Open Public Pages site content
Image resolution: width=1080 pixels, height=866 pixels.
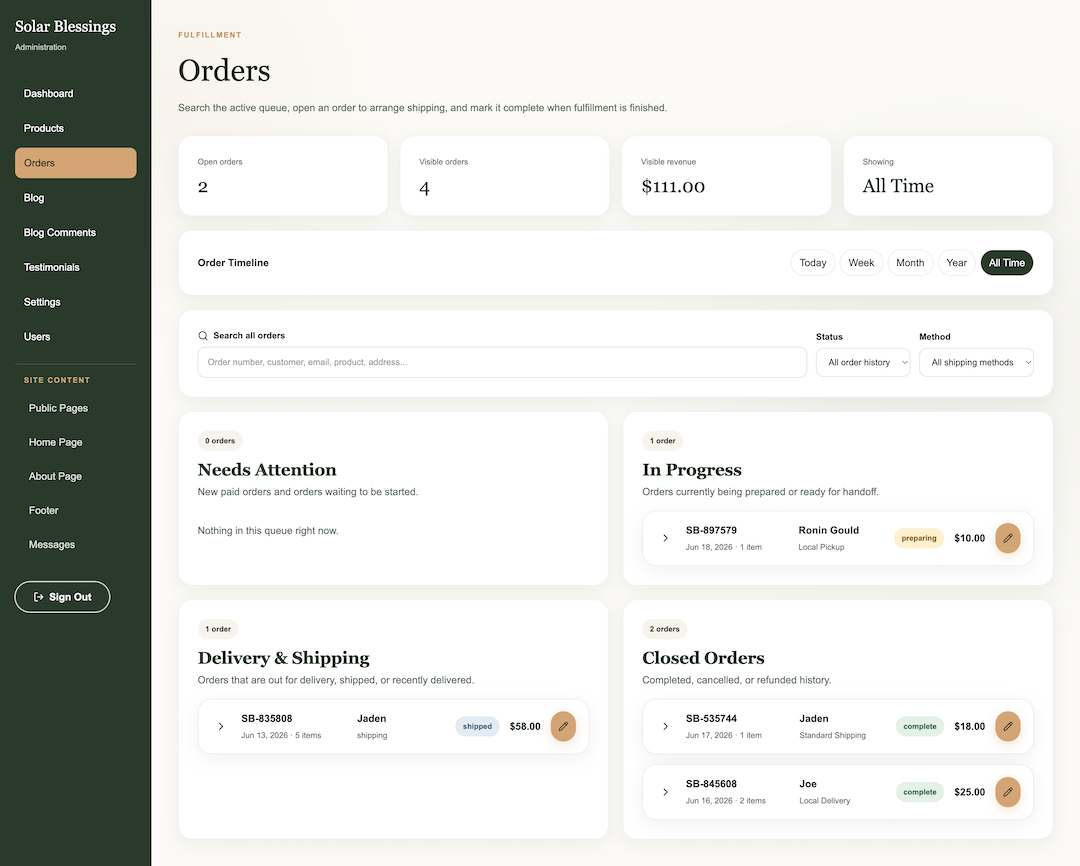[58, 408]
